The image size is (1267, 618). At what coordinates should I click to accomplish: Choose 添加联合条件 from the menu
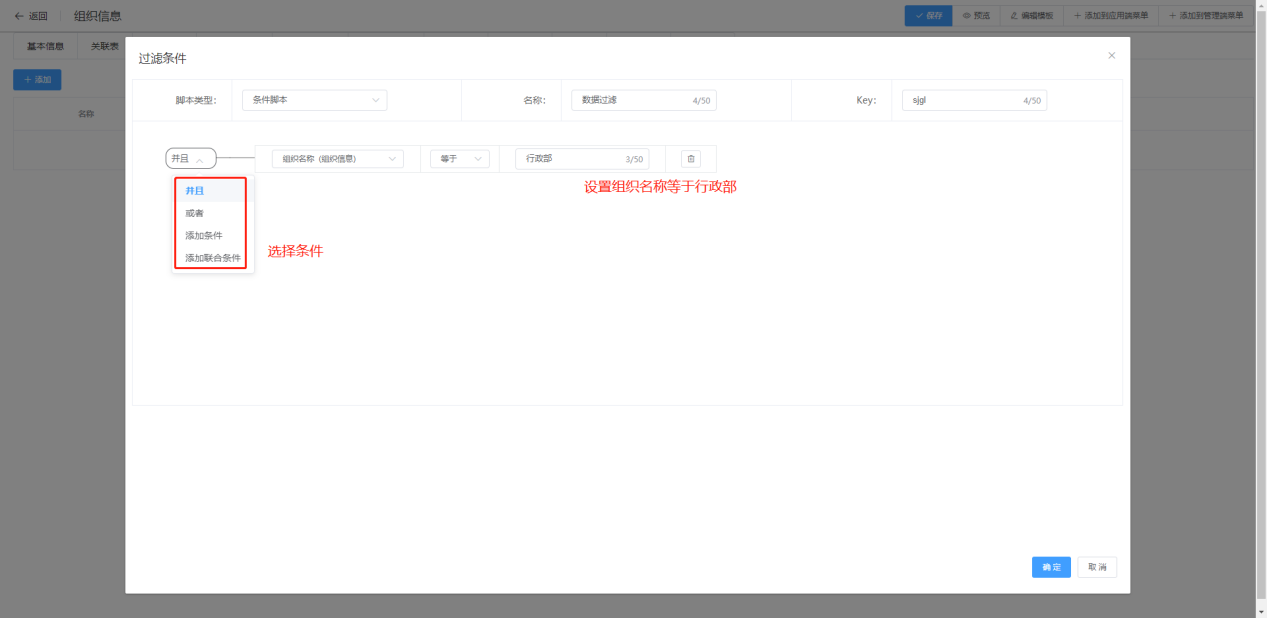[211, 258]
